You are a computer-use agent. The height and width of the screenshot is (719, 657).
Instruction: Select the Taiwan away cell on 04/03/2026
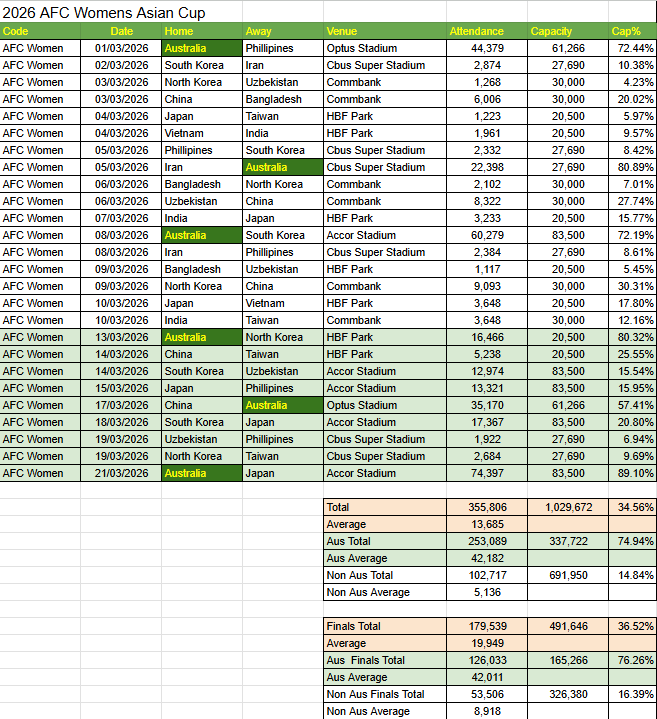[283, 116]
